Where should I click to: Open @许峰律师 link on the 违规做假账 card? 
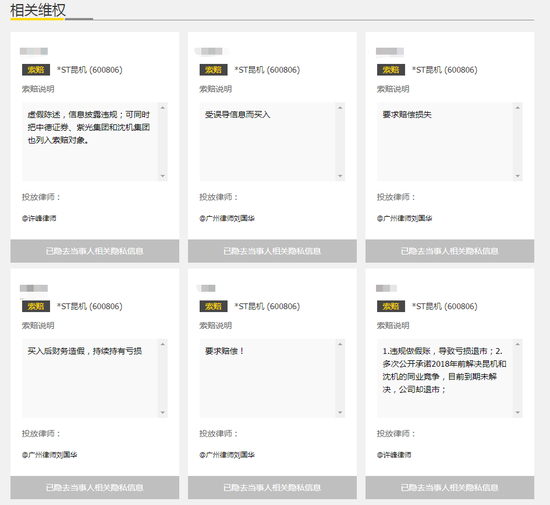[x=394, y=455]
